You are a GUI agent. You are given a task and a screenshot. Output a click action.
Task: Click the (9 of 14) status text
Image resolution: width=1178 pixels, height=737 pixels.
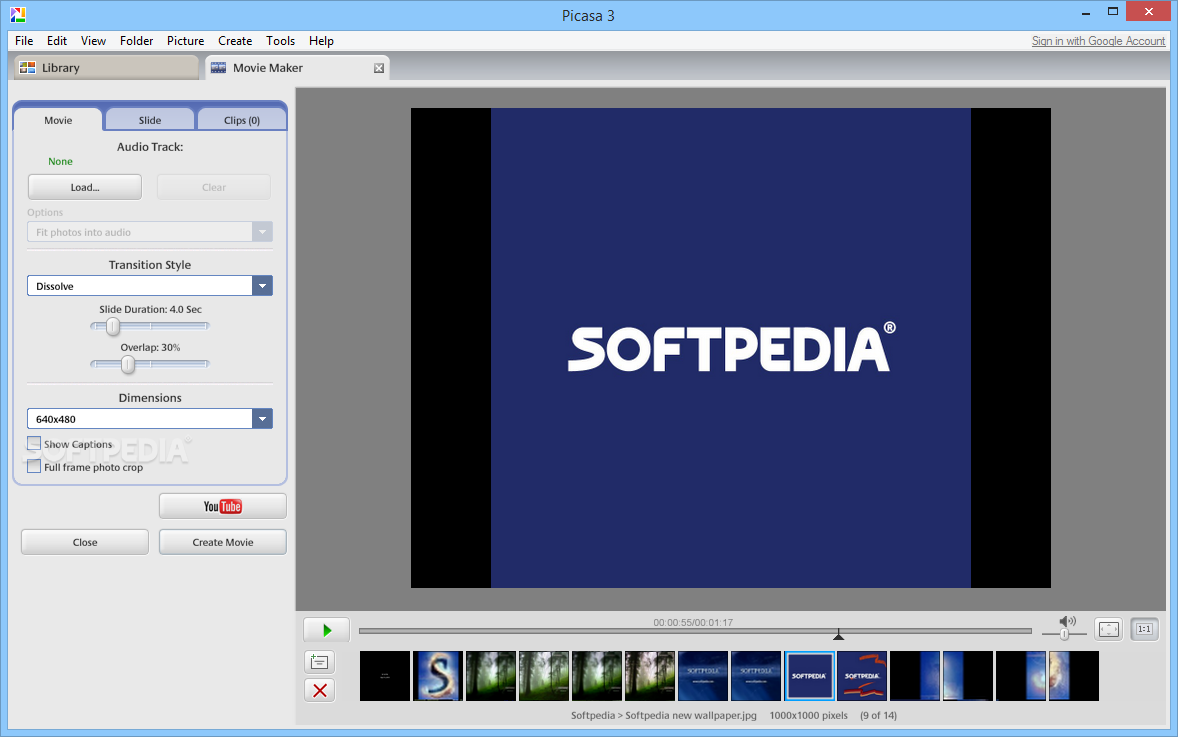point(878,715)
